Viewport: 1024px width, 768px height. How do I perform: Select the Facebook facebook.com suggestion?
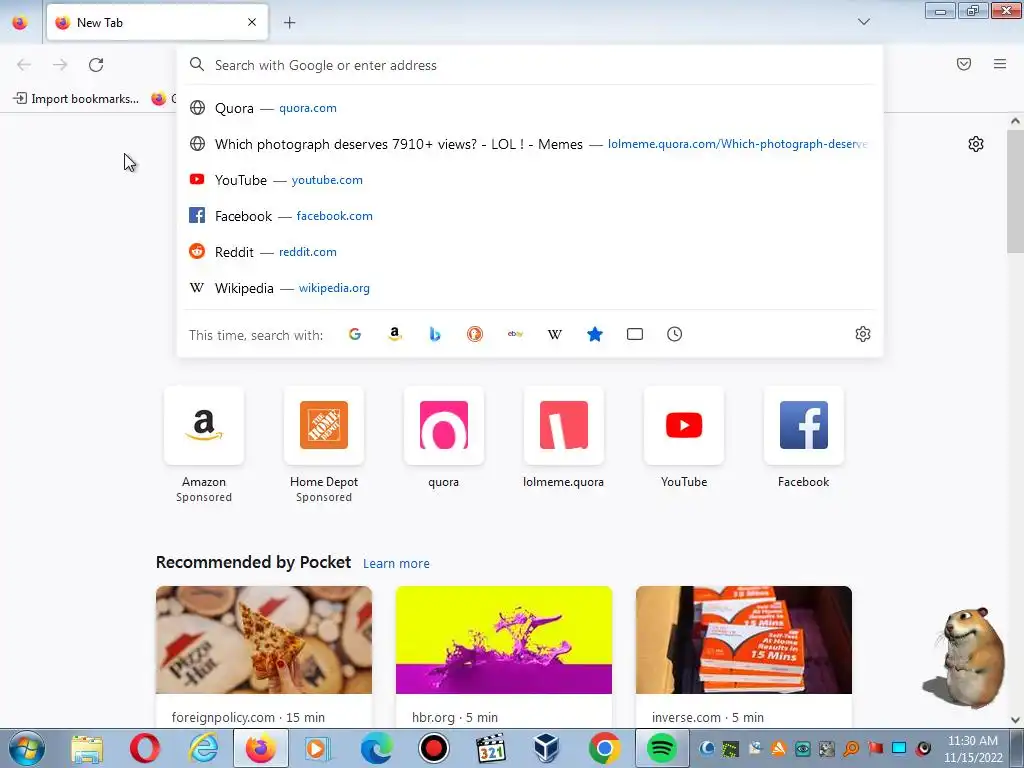[530, 216]
